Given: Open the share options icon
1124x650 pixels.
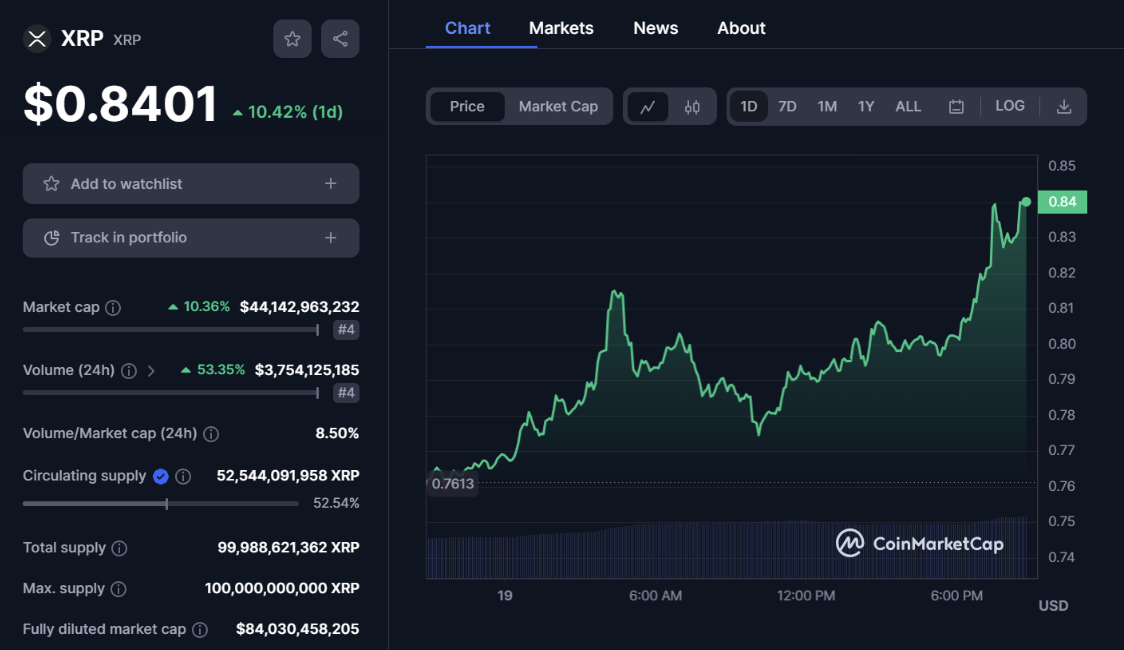Looking at the screenshot, I should click(x=340, y=39).
